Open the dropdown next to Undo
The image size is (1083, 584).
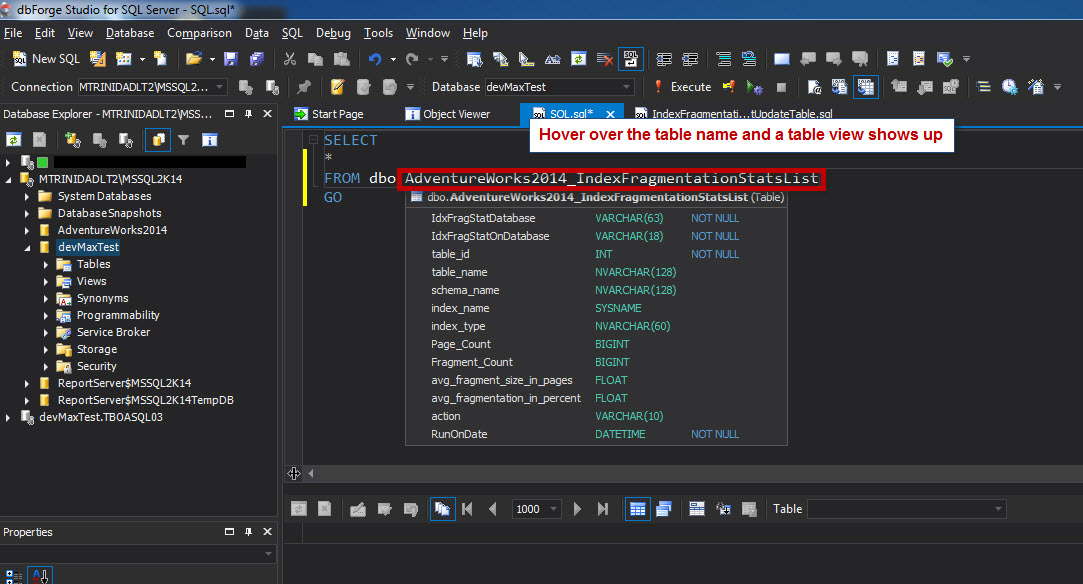pyautogui.click(x=394, y=59)
